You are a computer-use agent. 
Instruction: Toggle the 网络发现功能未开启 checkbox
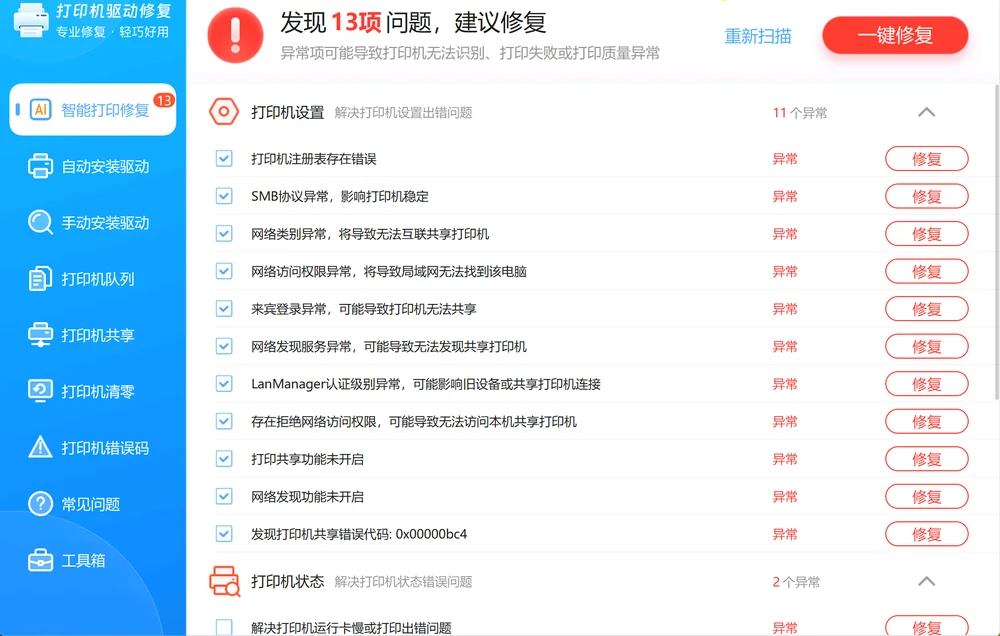tap(224, 496)
